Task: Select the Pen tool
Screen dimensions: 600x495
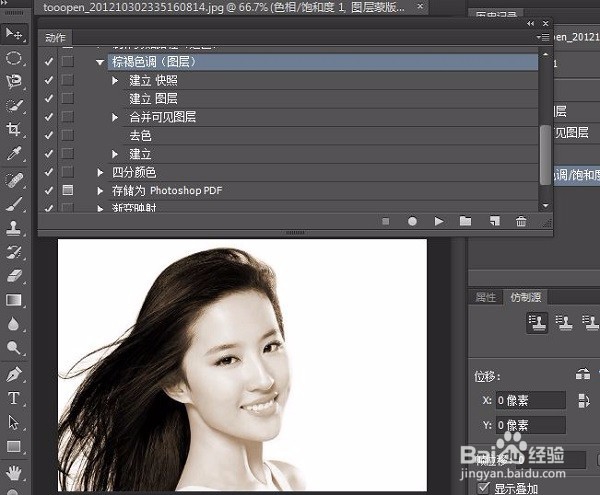Action: click(14, 374)
